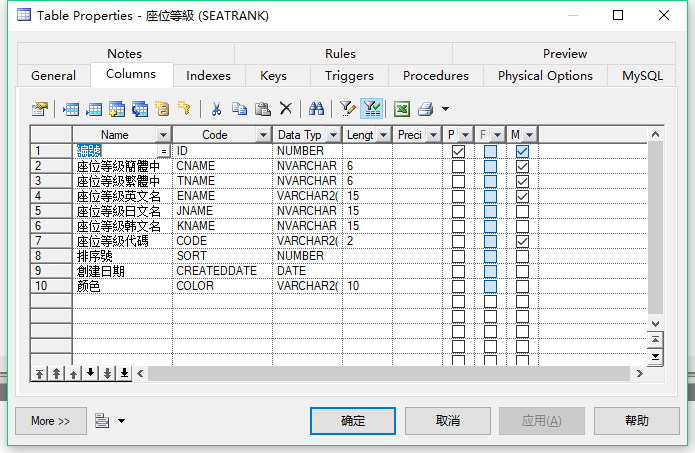Select the CREATEDDATE code cell
This screenshot has height=453, width=695.
222,271
